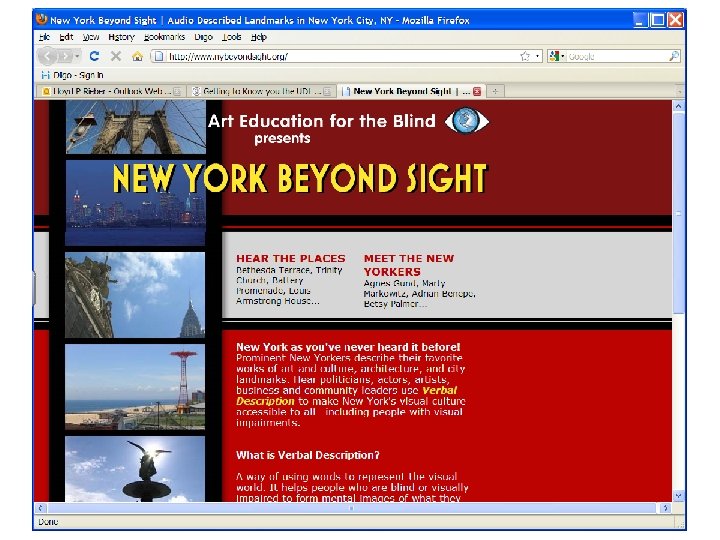
Task: Click the horizontal scrollbar right arrow
Action: (665, 508)
